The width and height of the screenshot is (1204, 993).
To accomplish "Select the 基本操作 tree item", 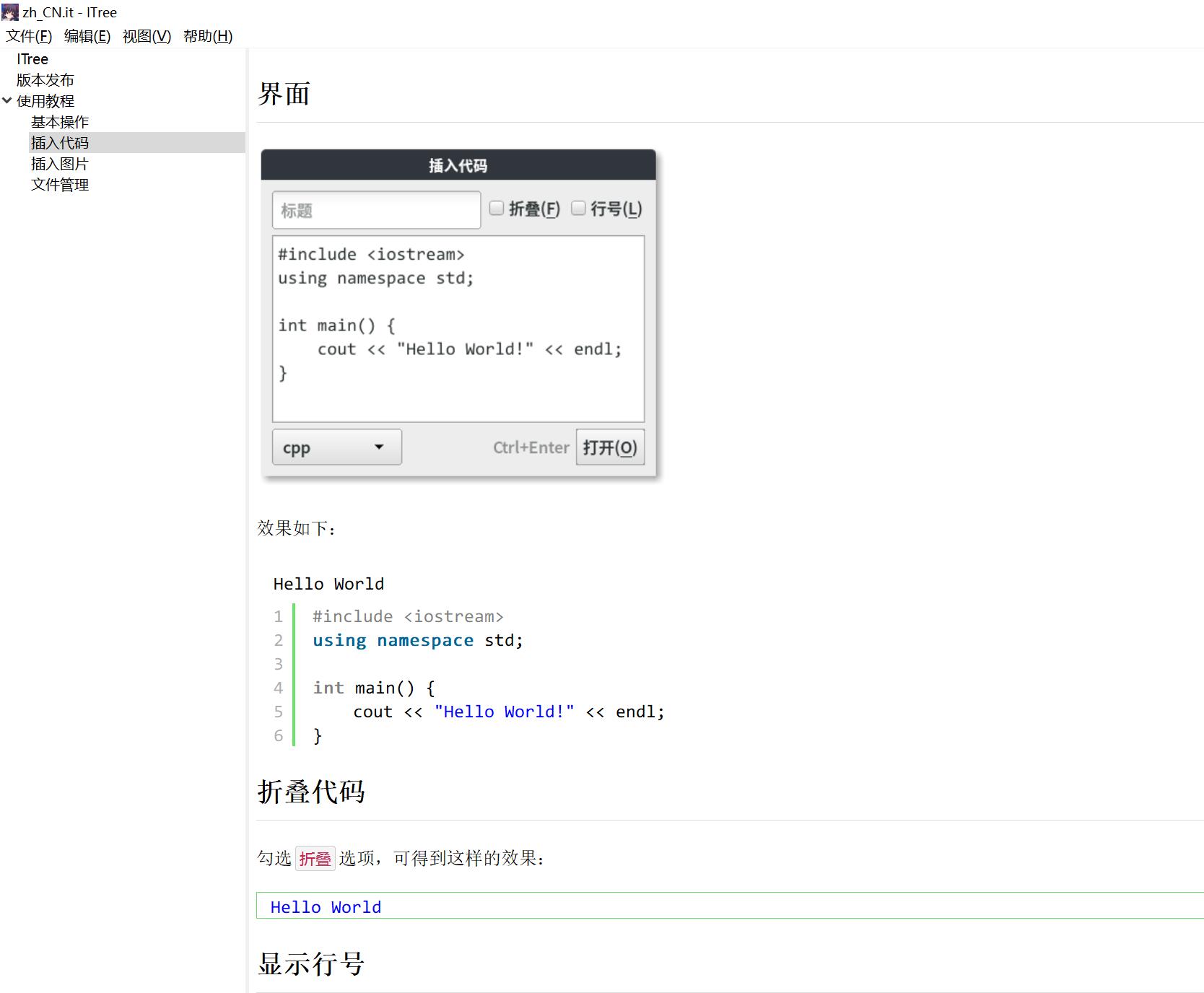I will point(60,121).
